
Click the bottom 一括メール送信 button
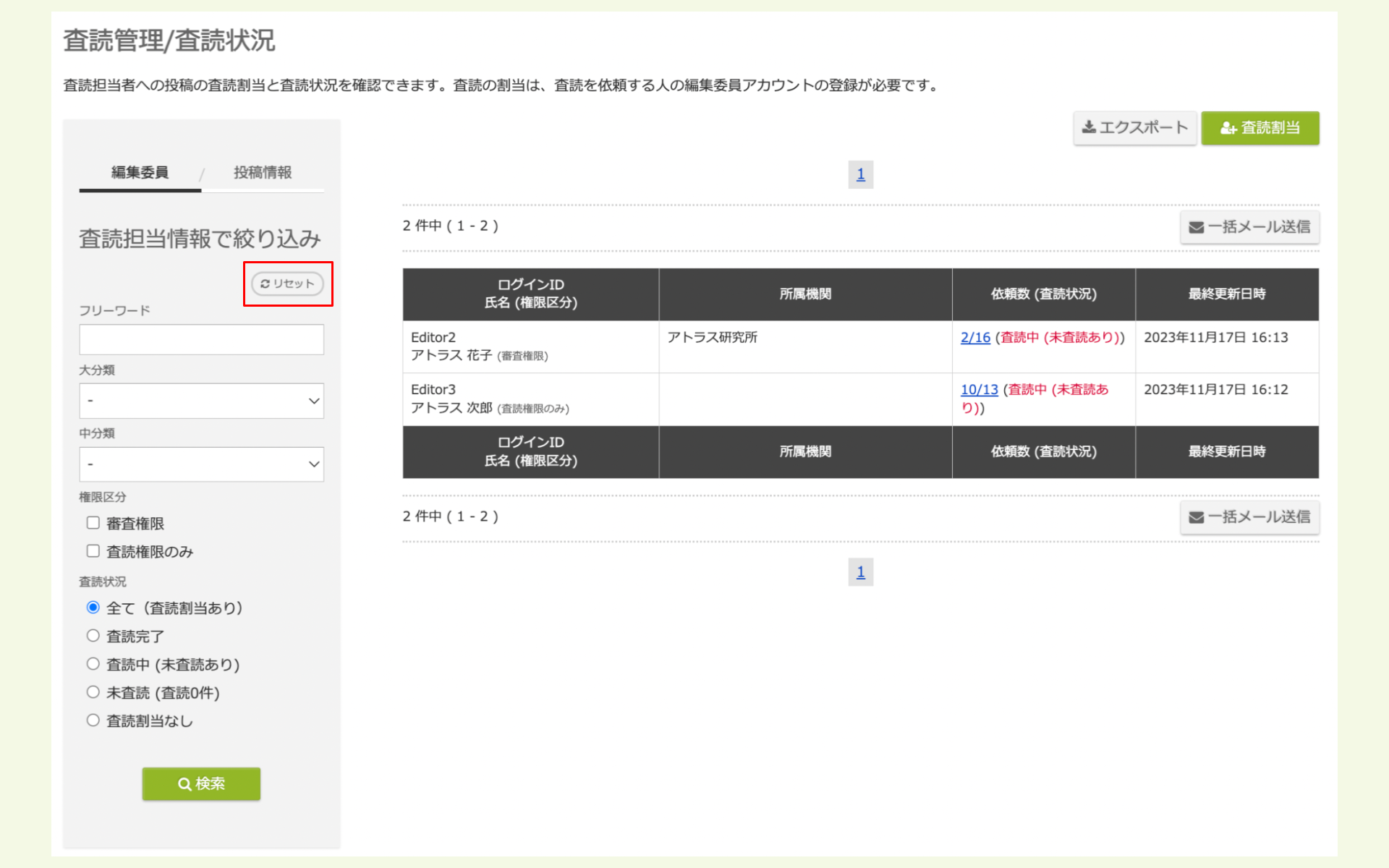[x=1249, y=517]
